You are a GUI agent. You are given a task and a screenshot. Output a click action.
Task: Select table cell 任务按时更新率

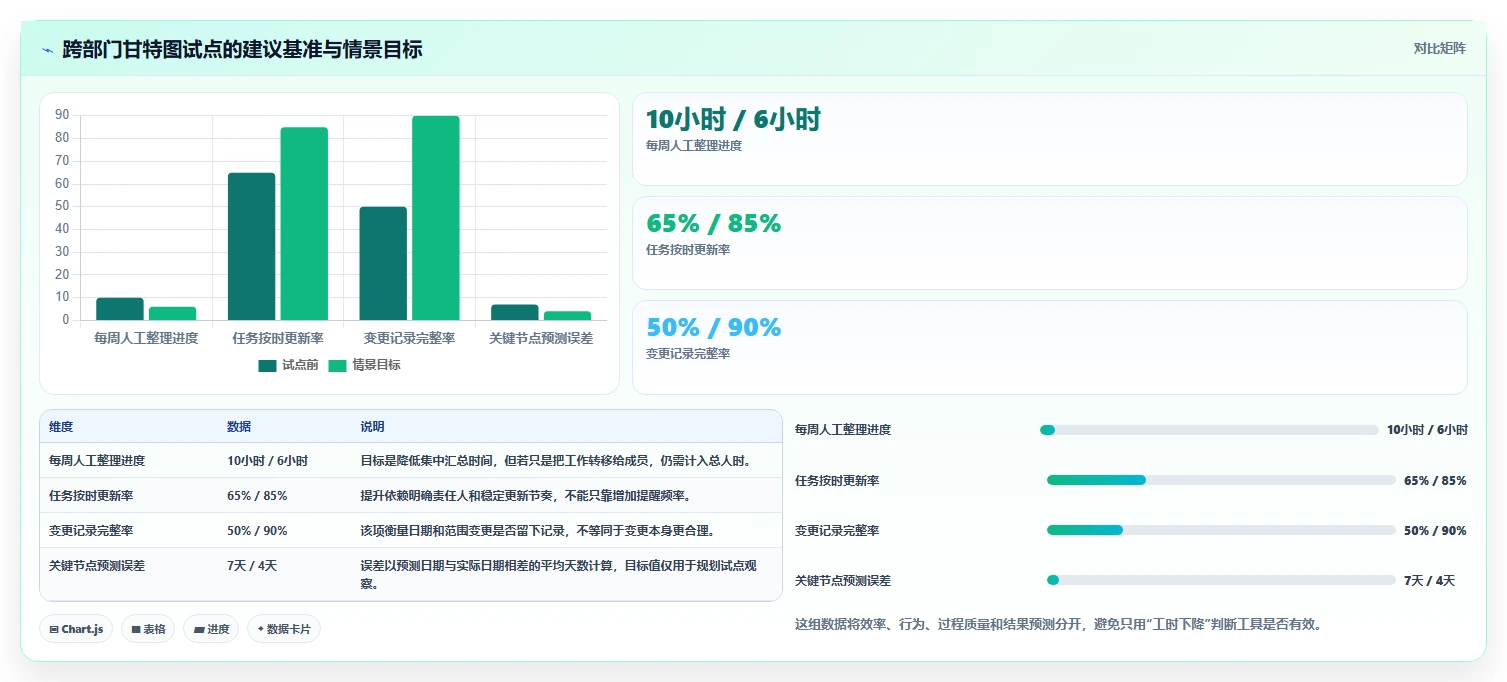91,495
